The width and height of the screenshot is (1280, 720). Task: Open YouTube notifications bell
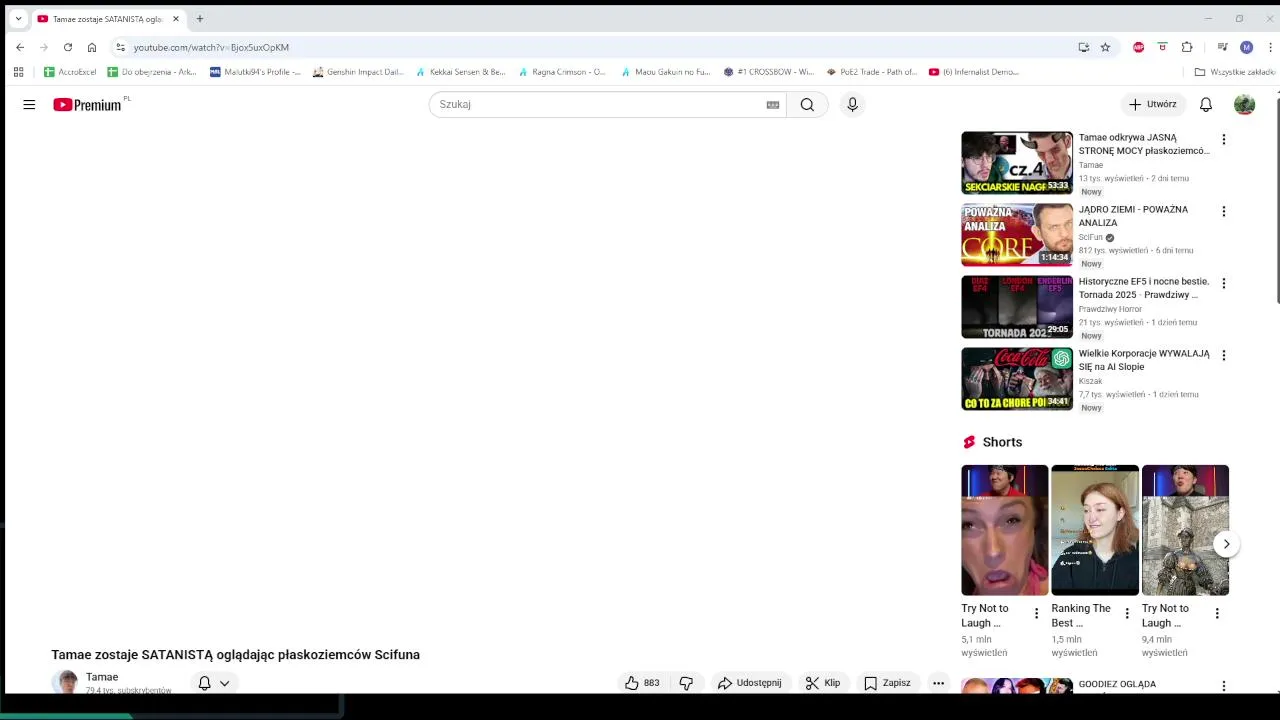[1206, 104]
